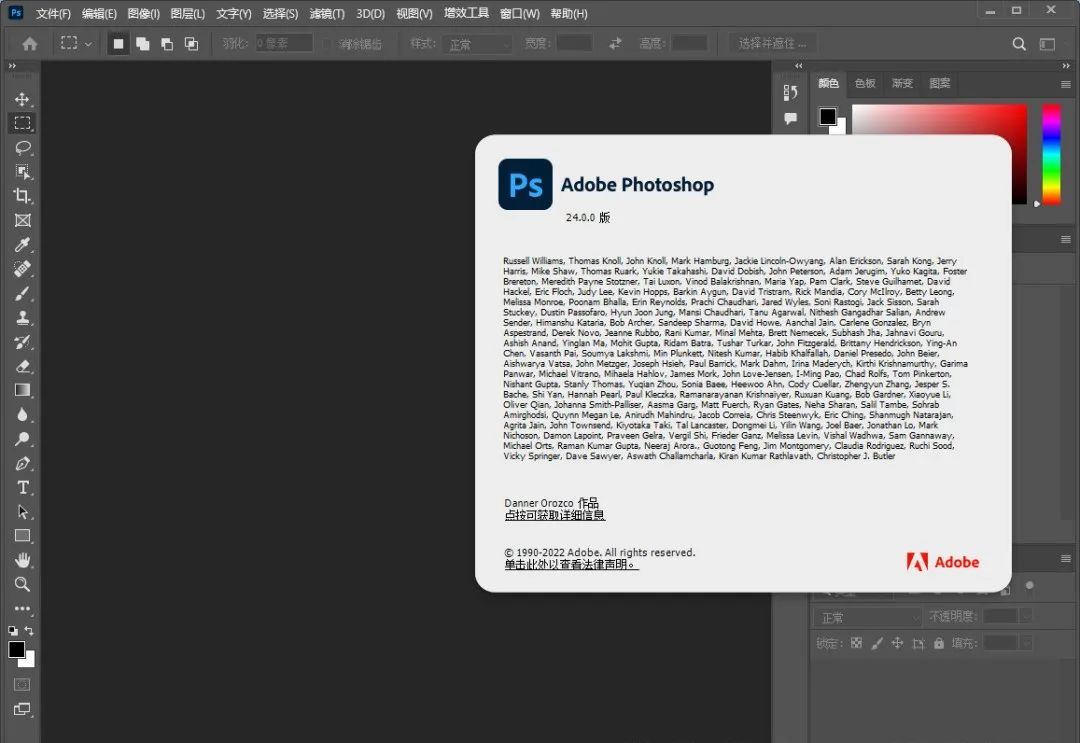Go to the Home screen icon
1080x743 pixels.
[x=30, y=44]
